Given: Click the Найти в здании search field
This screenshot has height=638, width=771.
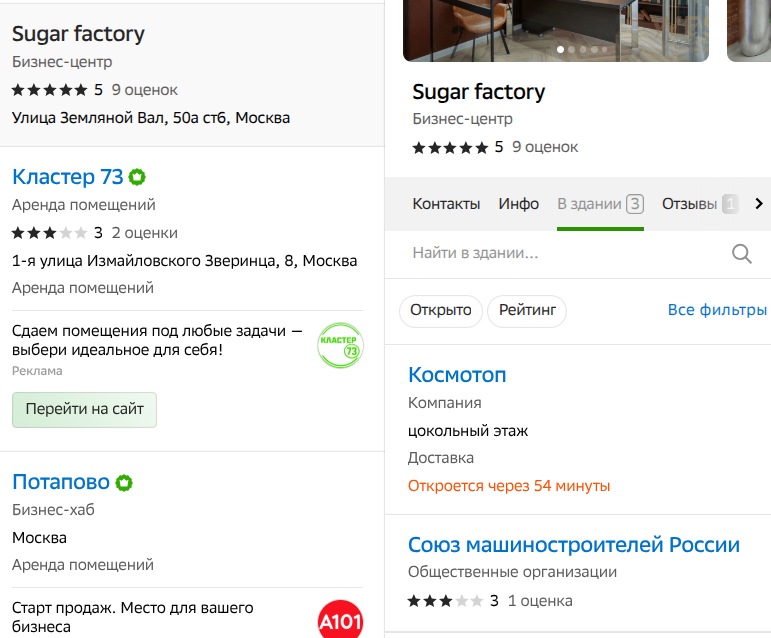Looking at the screenshot, I should (x=560, y=254).
